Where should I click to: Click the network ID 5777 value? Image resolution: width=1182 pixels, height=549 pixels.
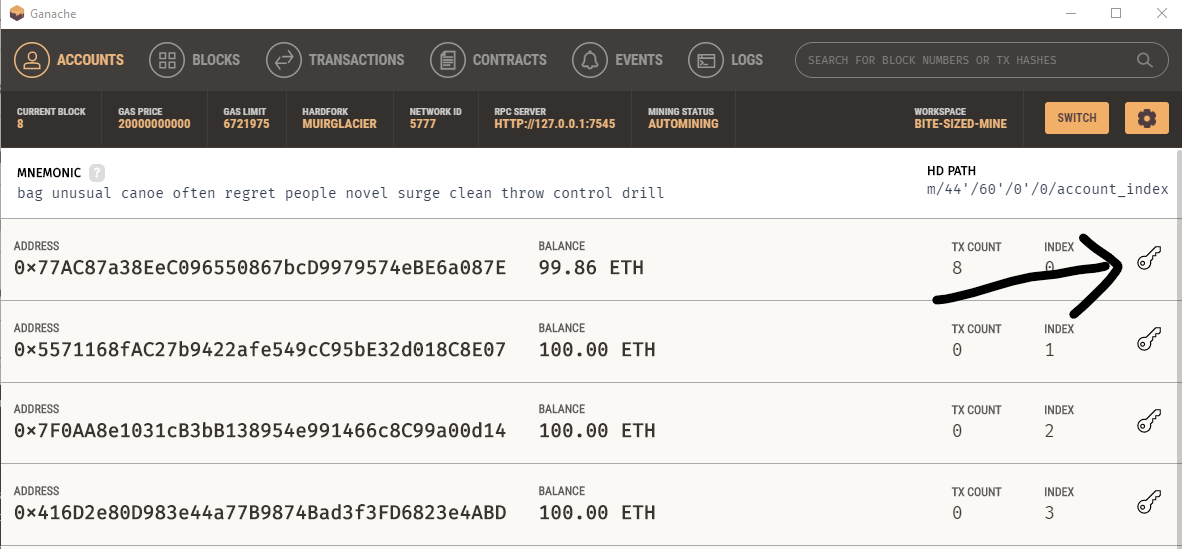(x=423, y=124)
